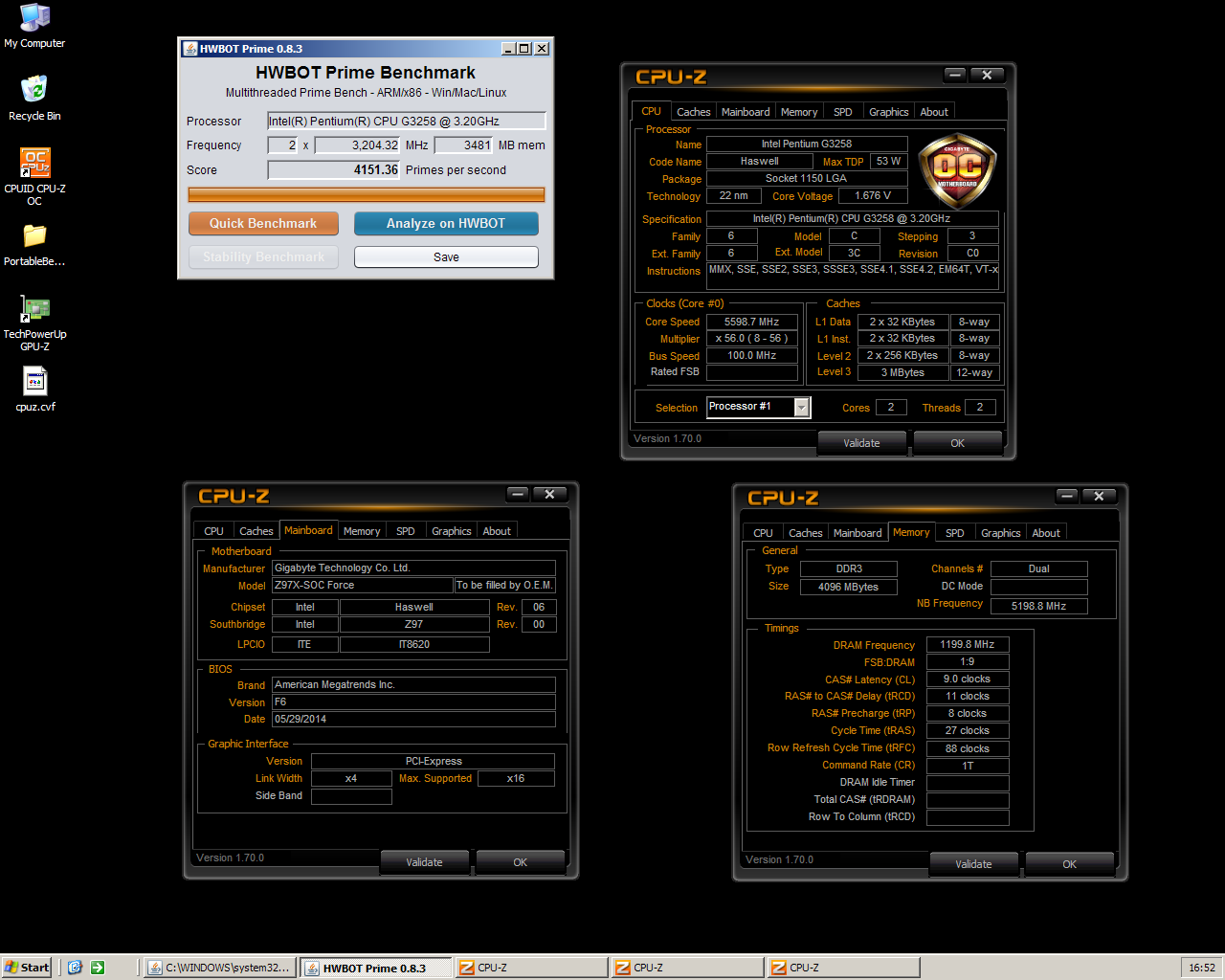Open Memory tab in top CPU-Z window

click(799, 112)
